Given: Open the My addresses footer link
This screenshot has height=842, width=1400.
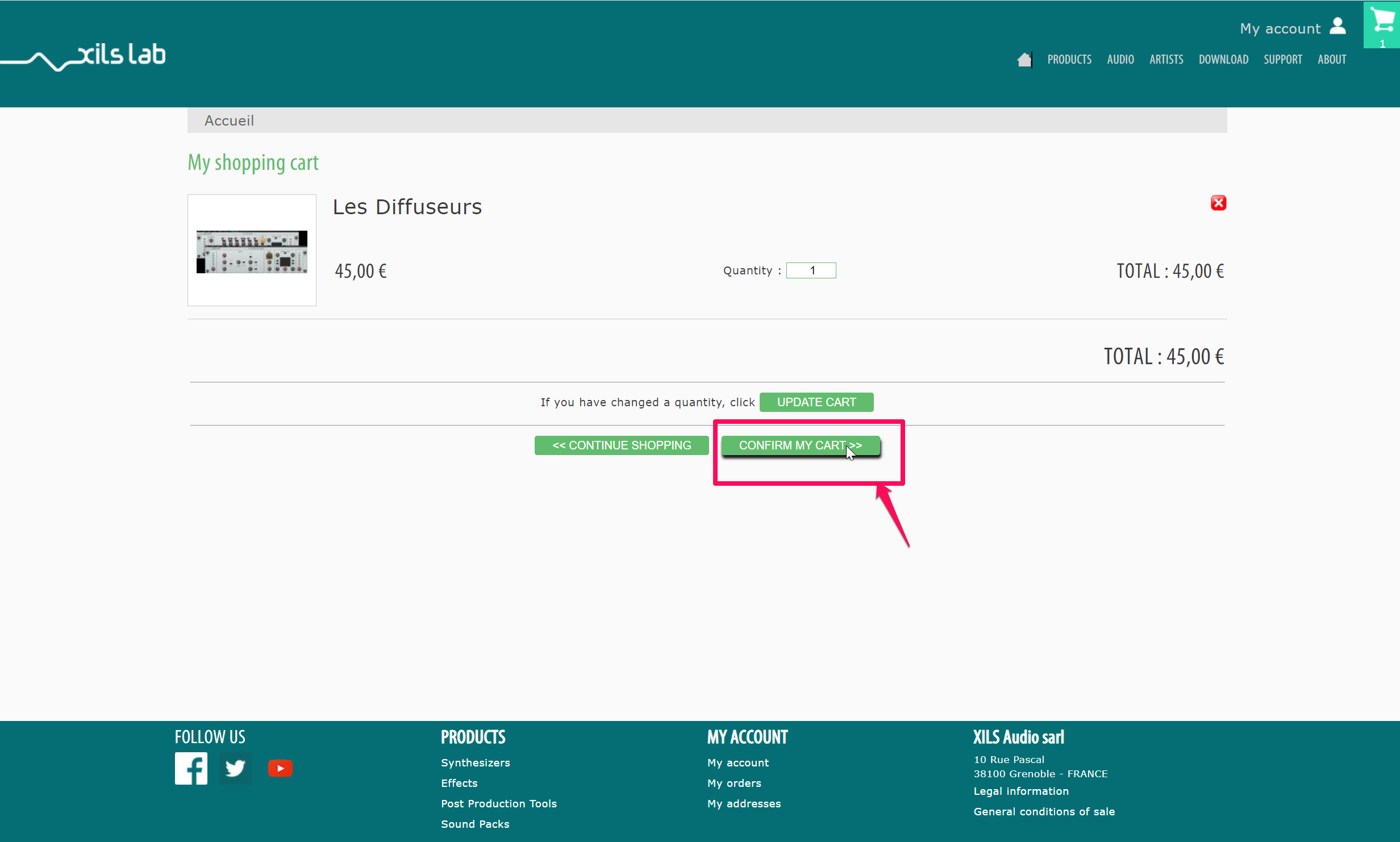Looking at the screenshot, I should [x=744, y=803].
